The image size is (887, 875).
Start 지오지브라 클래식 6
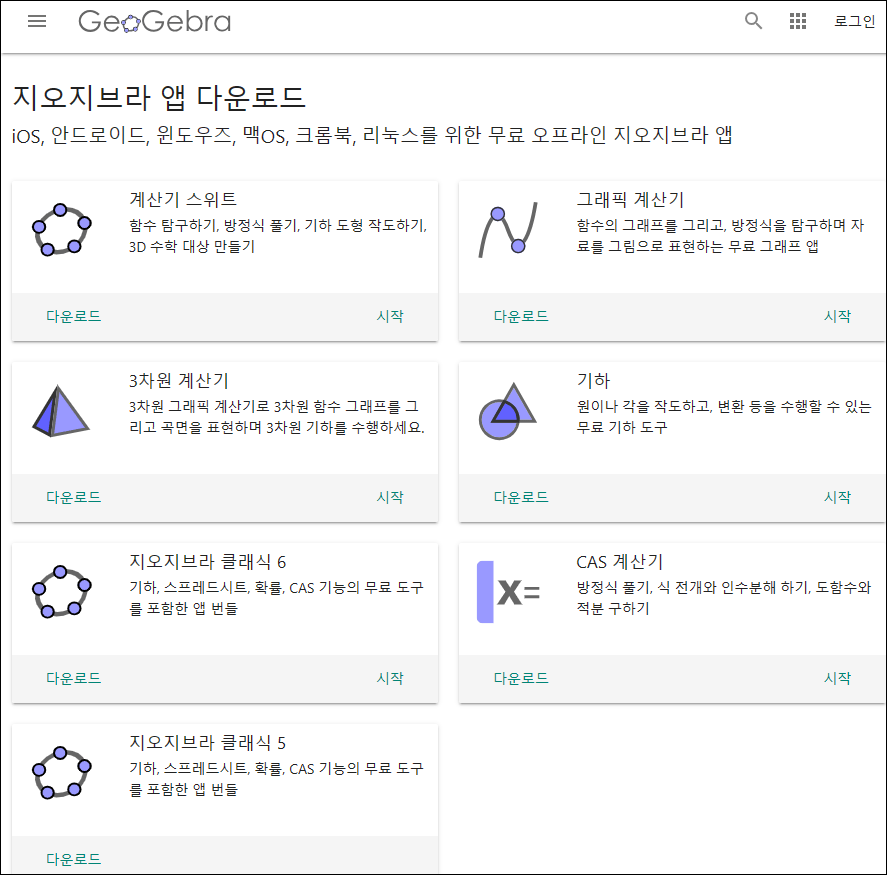390,678
